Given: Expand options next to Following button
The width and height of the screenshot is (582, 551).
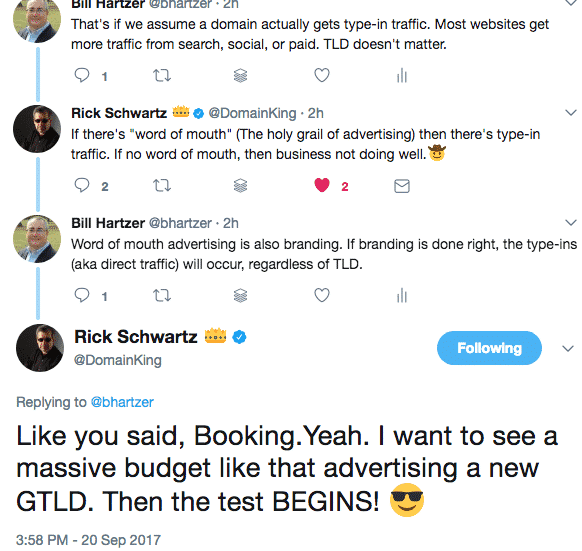Looking at the screenshot, I should tap(568, 348).
